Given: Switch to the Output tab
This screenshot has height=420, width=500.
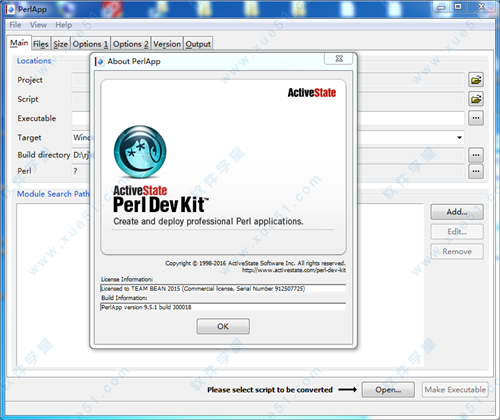Looking at the screenshot, I should click(x=198, y=44).
